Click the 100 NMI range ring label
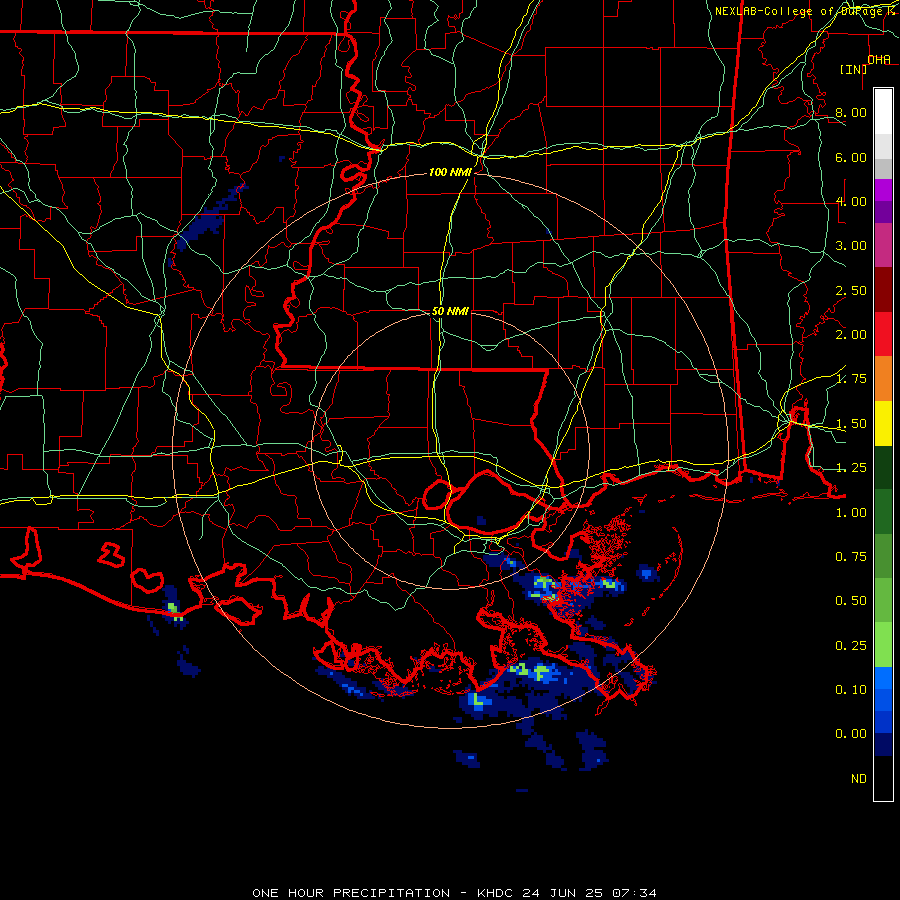The height and width of the screenshot is (900, 900). point(450,172)
